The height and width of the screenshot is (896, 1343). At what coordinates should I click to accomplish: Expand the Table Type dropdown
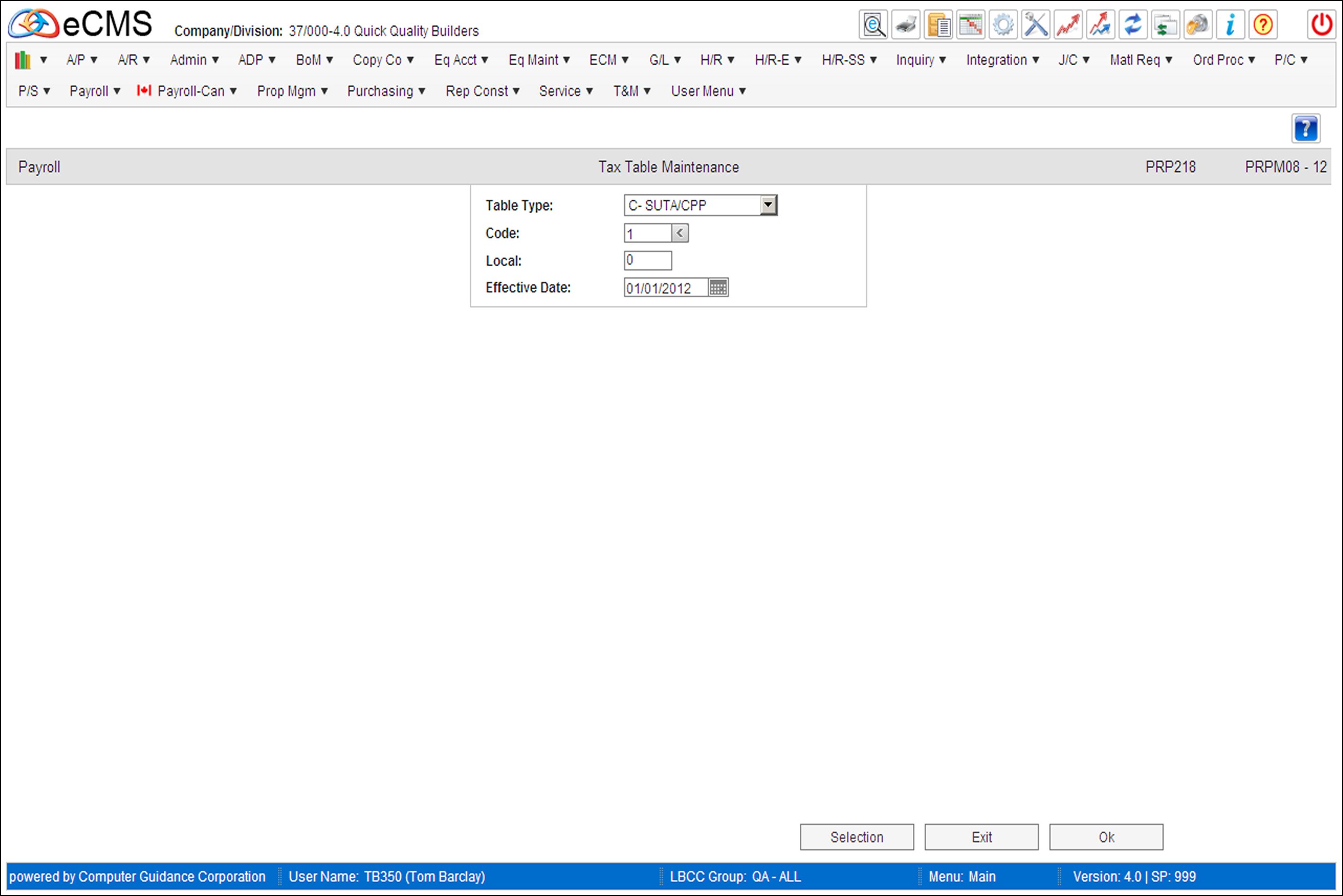pos(768,204)
